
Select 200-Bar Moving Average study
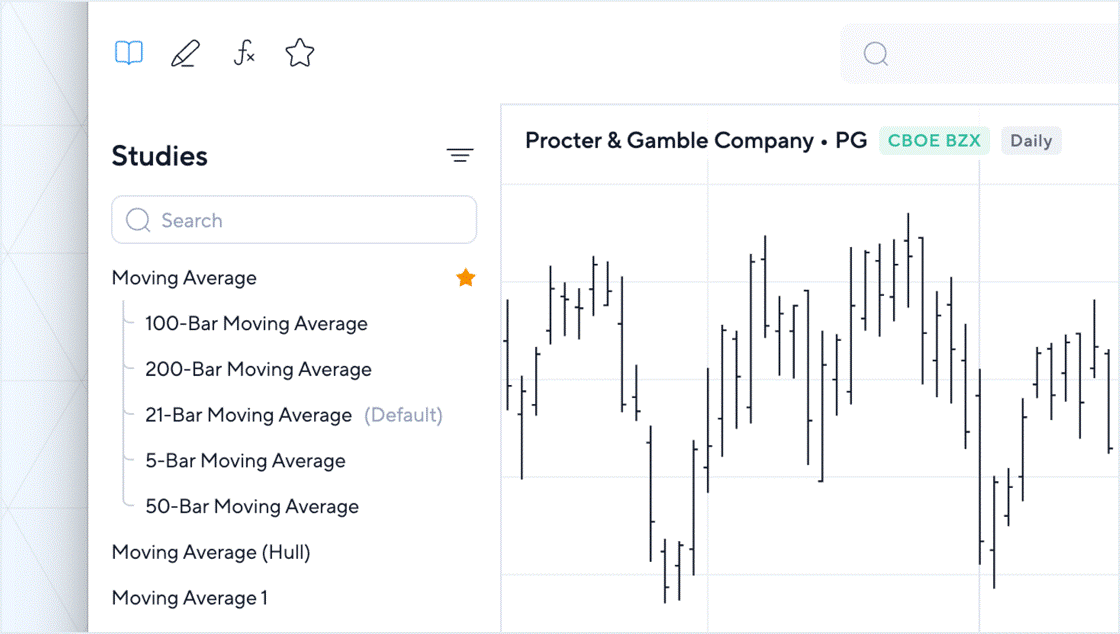coord(258,370)
